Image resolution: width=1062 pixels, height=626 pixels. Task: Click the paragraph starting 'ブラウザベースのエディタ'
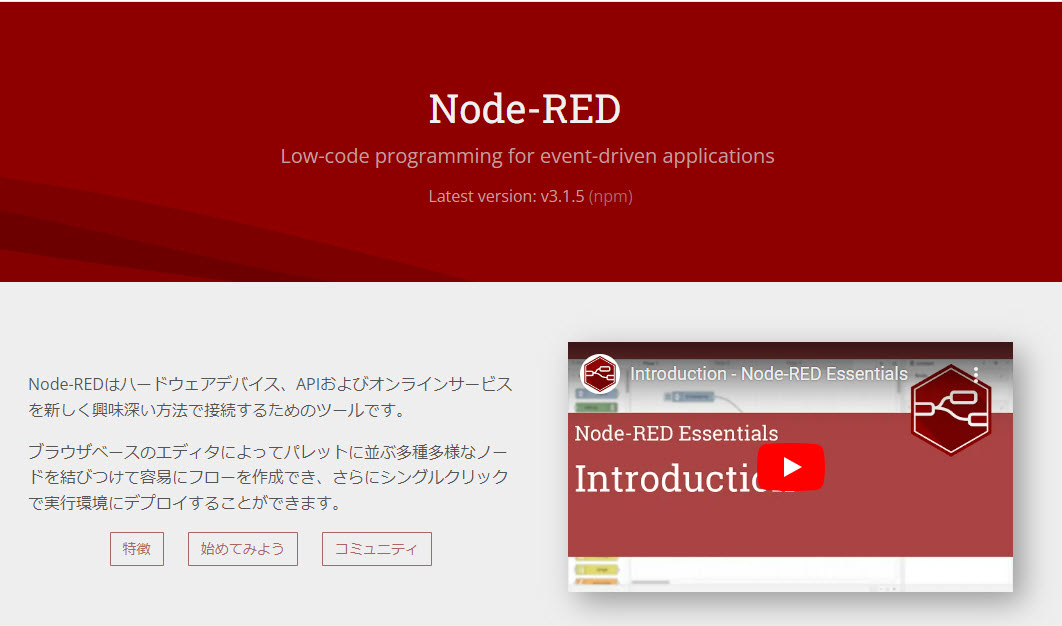pyautogui.click(x=268, y=476)
